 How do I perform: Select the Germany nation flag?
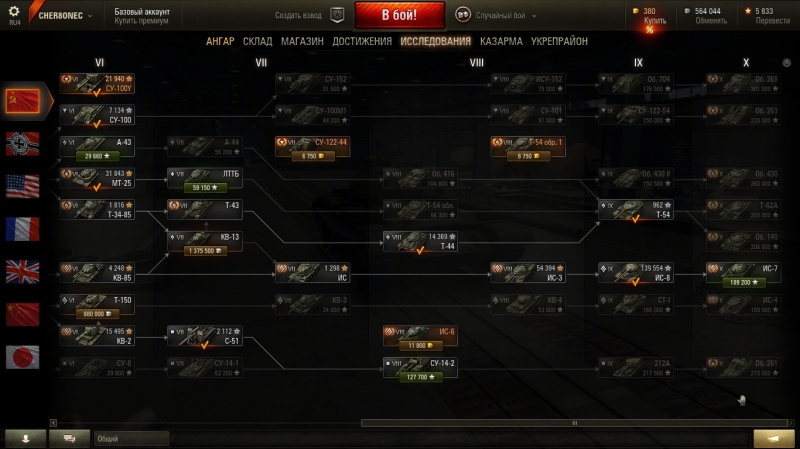(22, 143)
